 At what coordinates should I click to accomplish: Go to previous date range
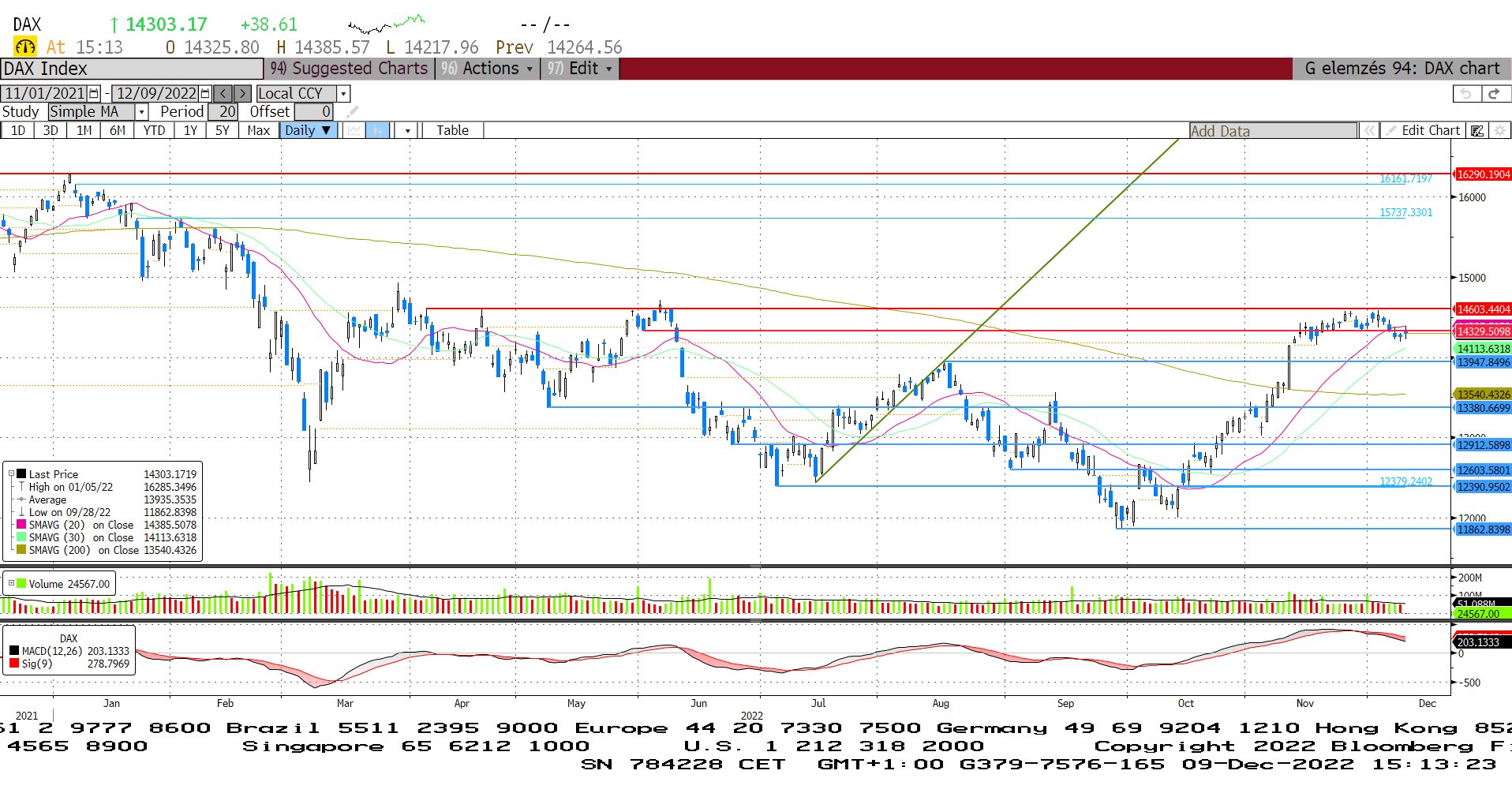pos(223,93)
